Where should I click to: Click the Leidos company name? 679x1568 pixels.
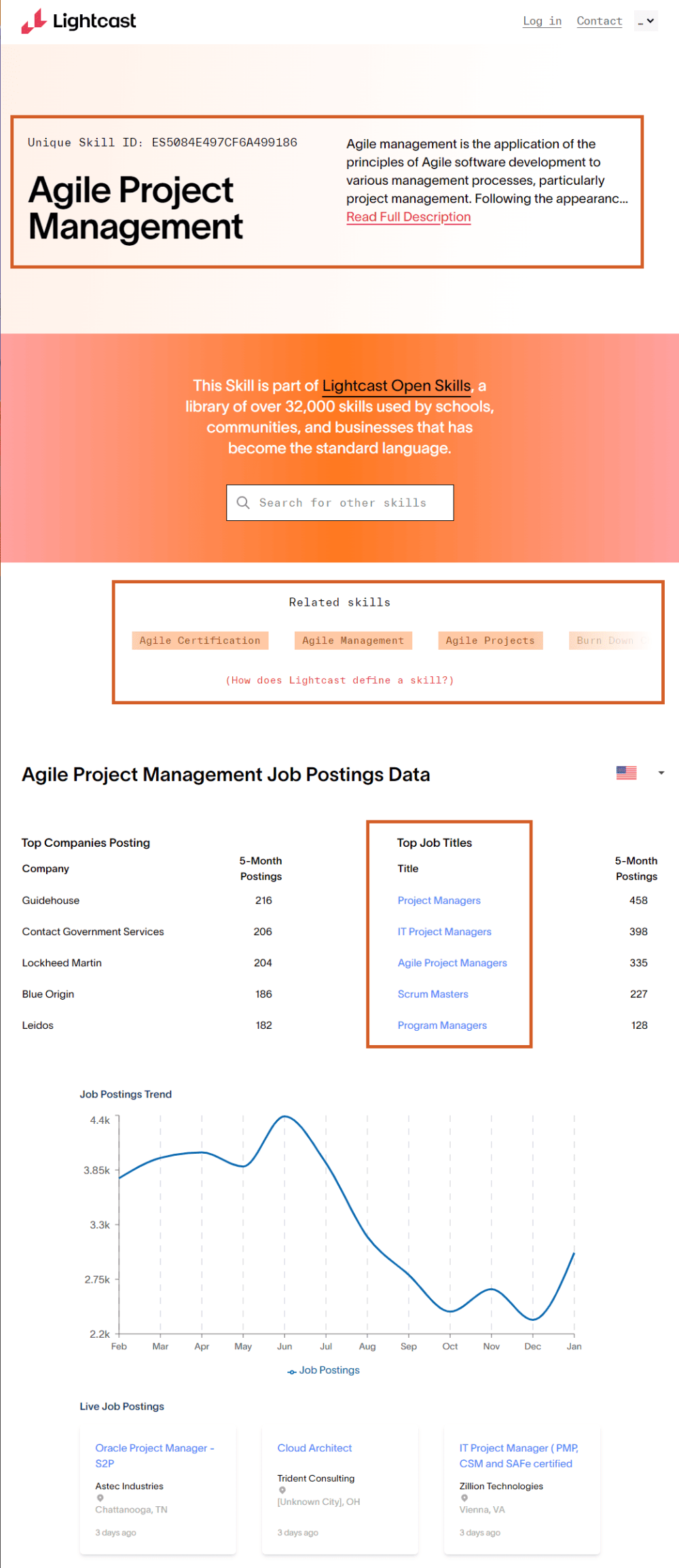(x=37, y=1025)
